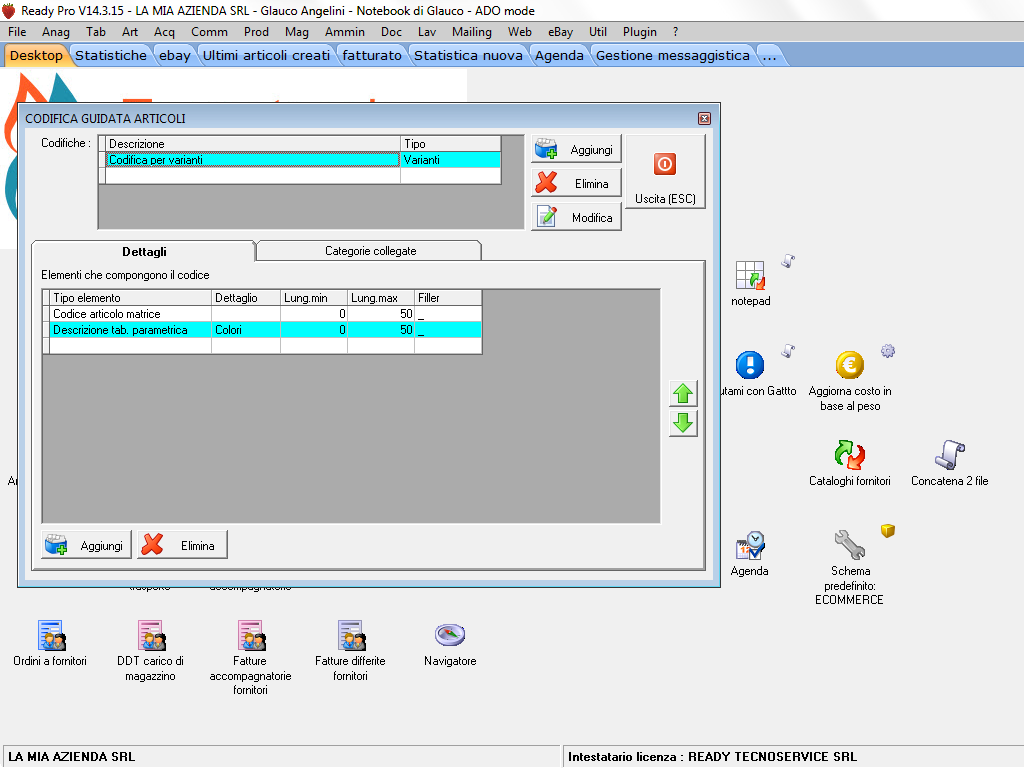Open the Anag menu

coord(56,32)
